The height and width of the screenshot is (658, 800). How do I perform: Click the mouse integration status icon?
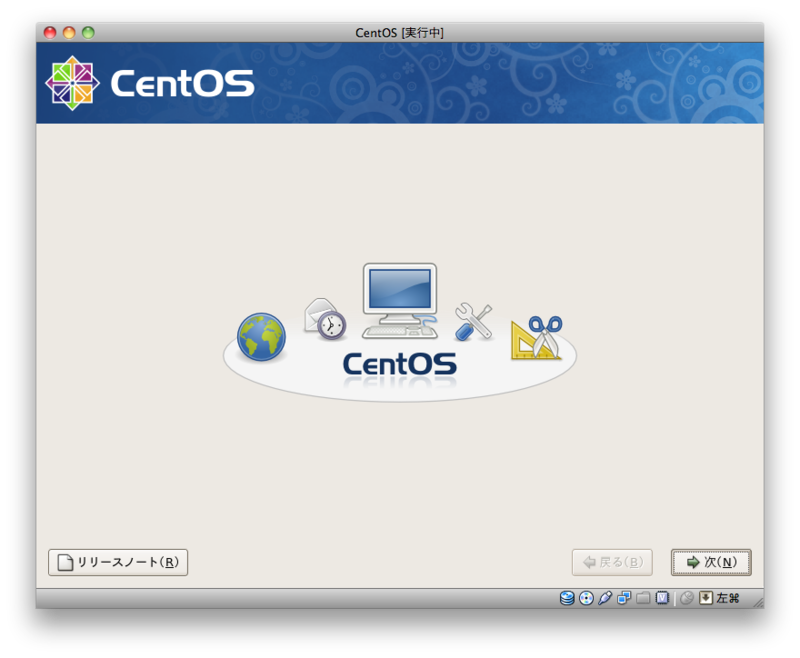(x=687, y=598)
